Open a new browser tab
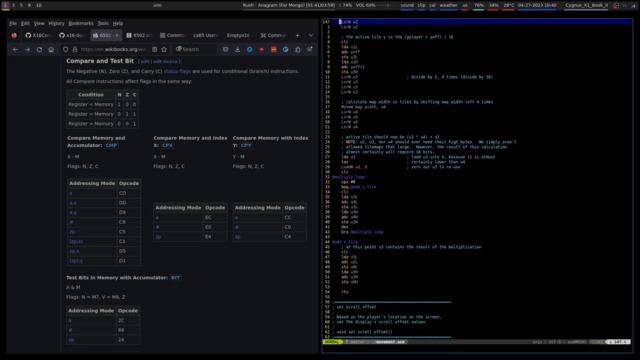The width and height of the screenshot is (640, 360). tap(297, 36)
